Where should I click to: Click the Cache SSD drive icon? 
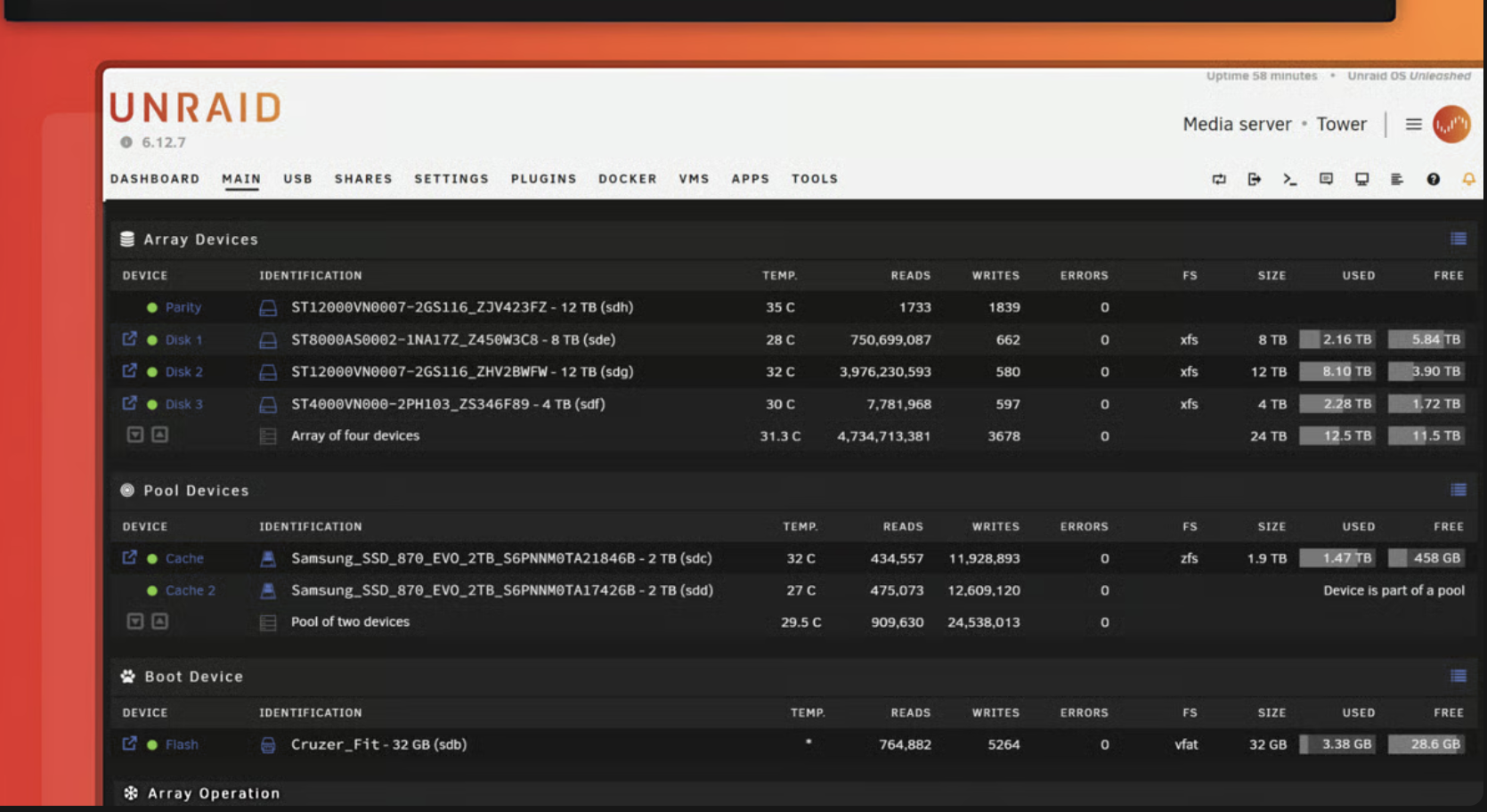[267, 558]
